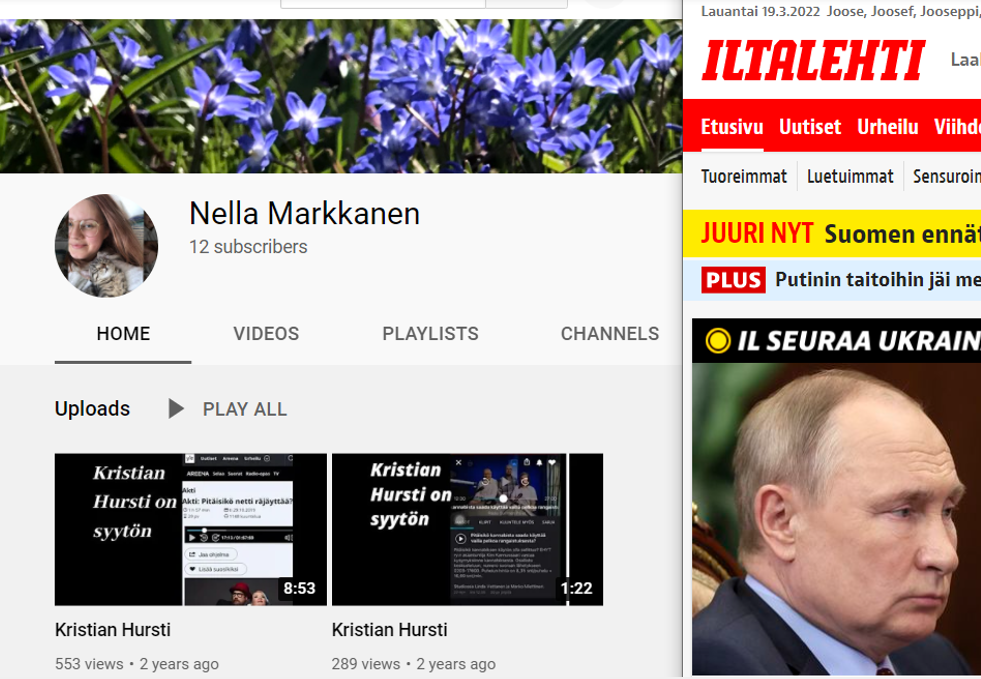The height and width of the screenshot is (679, 981).
Task: Select the Luetuimmat news filter
Action: pos(850,176)
